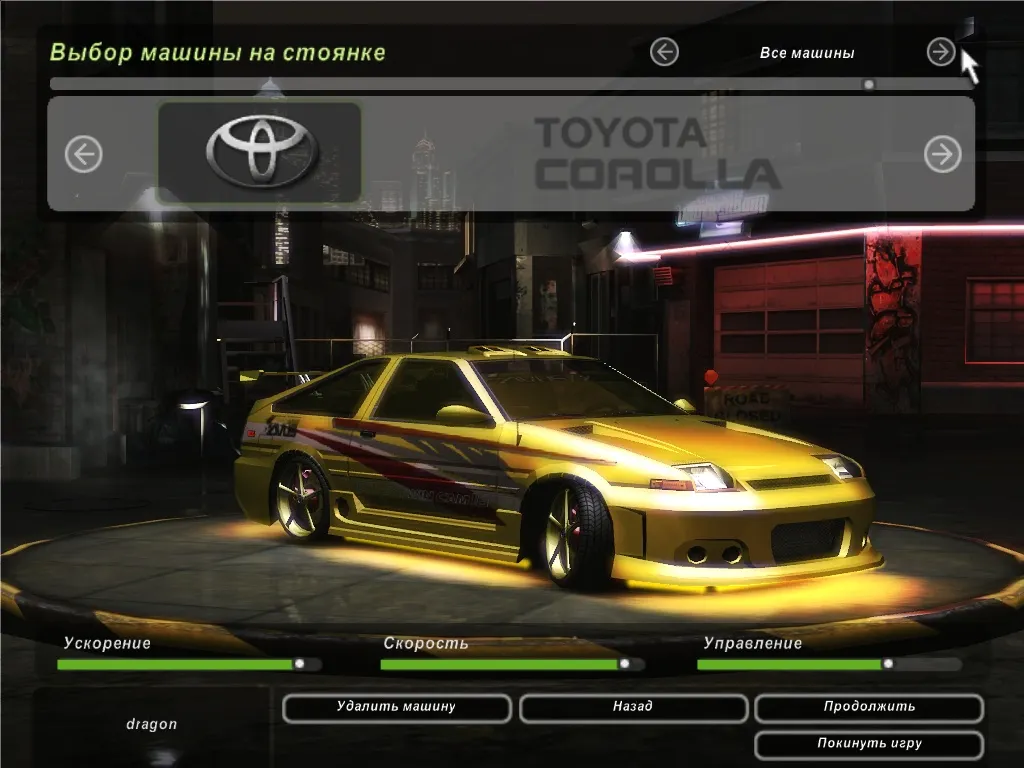Select previous car with left arrow
Image resolution: width=1024 pixels, height=768 pixels.
coord(84,154)
